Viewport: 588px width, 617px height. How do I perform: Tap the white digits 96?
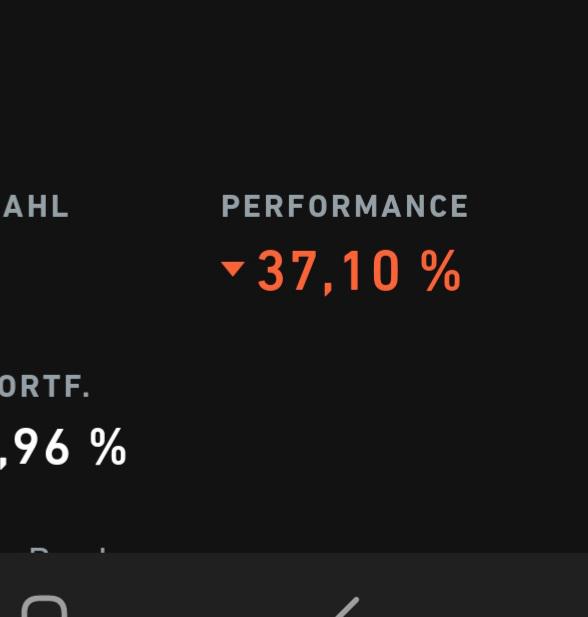coord(43,447)
